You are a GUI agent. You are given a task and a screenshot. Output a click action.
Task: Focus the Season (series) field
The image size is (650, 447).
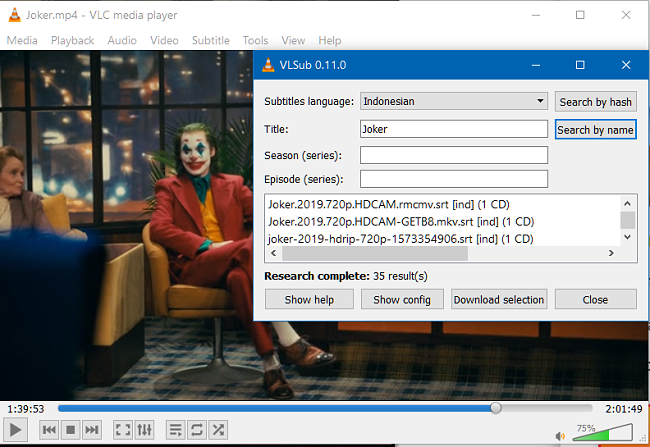point(454,155)
